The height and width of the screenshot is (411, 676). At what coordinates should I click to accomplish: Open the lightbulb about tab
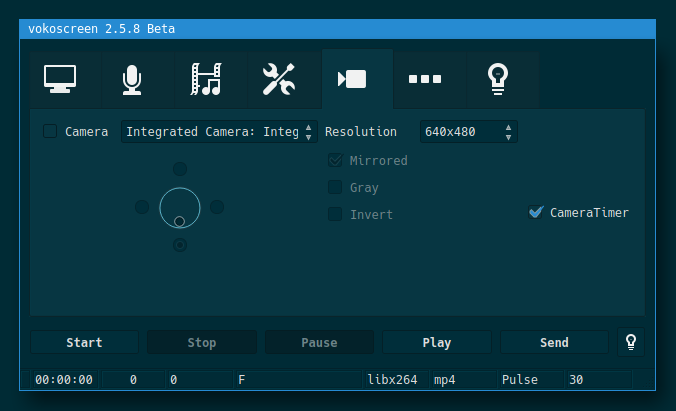[x=496, y=79]
